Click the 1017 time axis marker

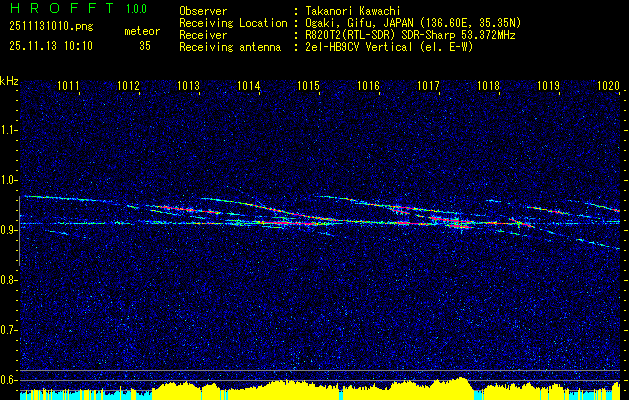pyautogui.click(x=428, y=85)
